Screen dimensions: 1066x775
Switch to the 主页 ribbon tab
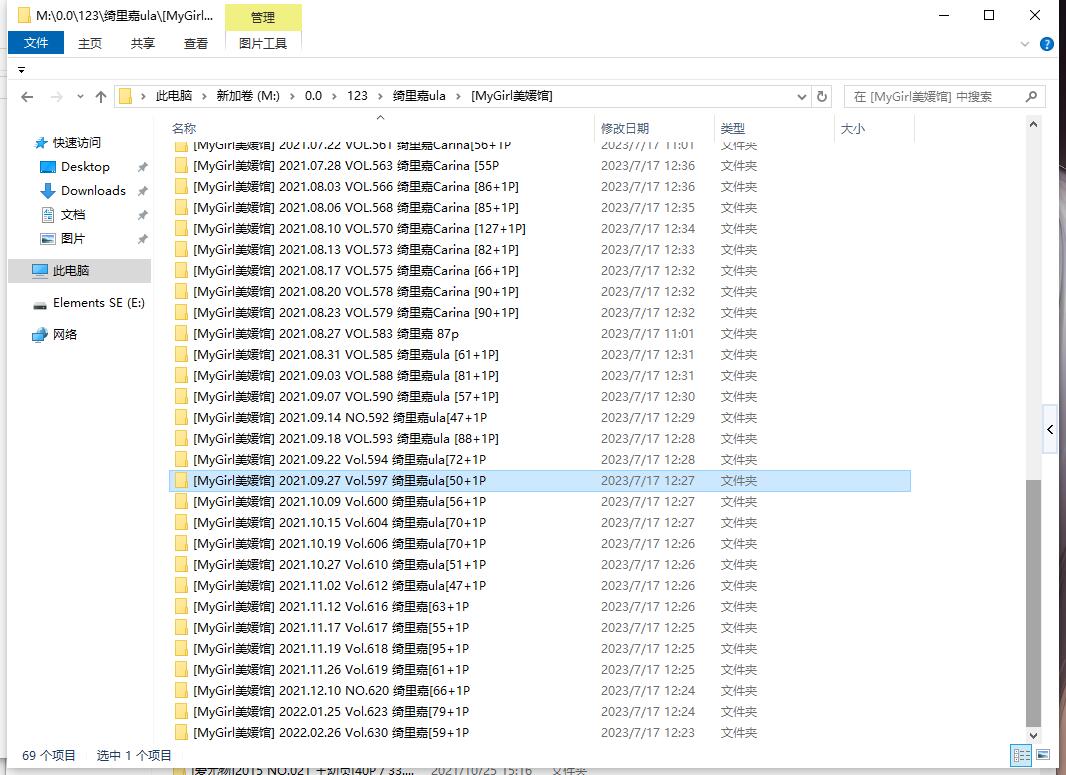pyautogui.click(x=90, y=44)
